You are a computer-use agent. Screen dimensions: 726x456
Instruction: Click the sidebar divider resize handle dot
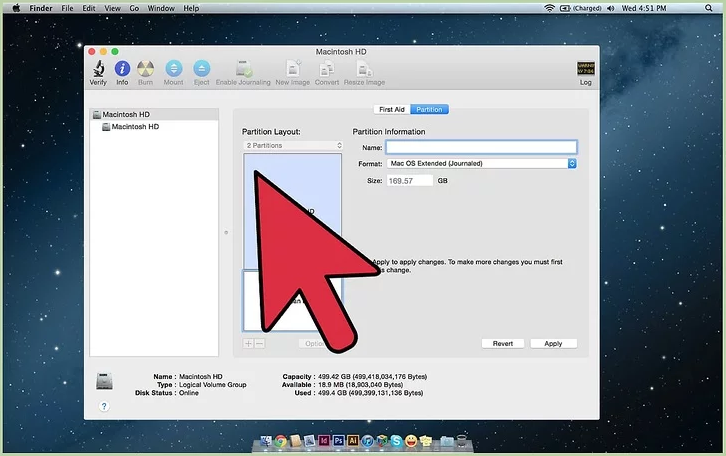point(226,232)
